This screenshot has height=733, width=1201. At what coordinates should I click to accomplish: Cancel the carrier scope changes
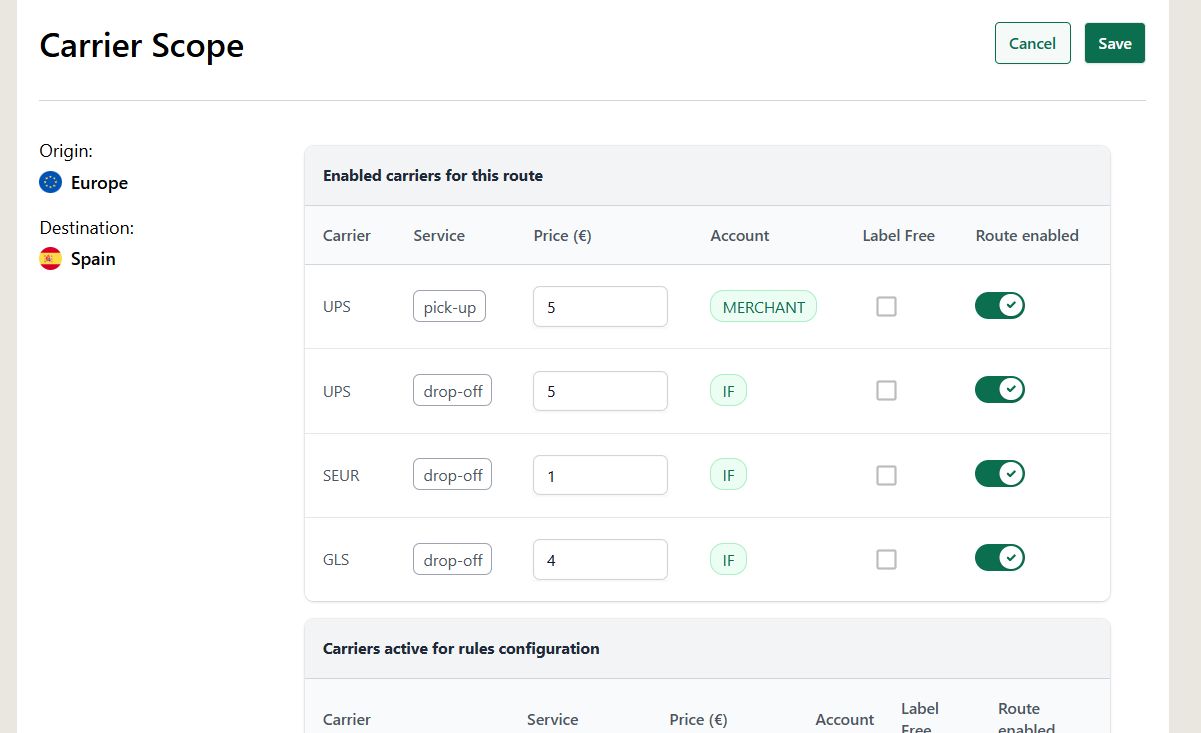pos(1033,43)
